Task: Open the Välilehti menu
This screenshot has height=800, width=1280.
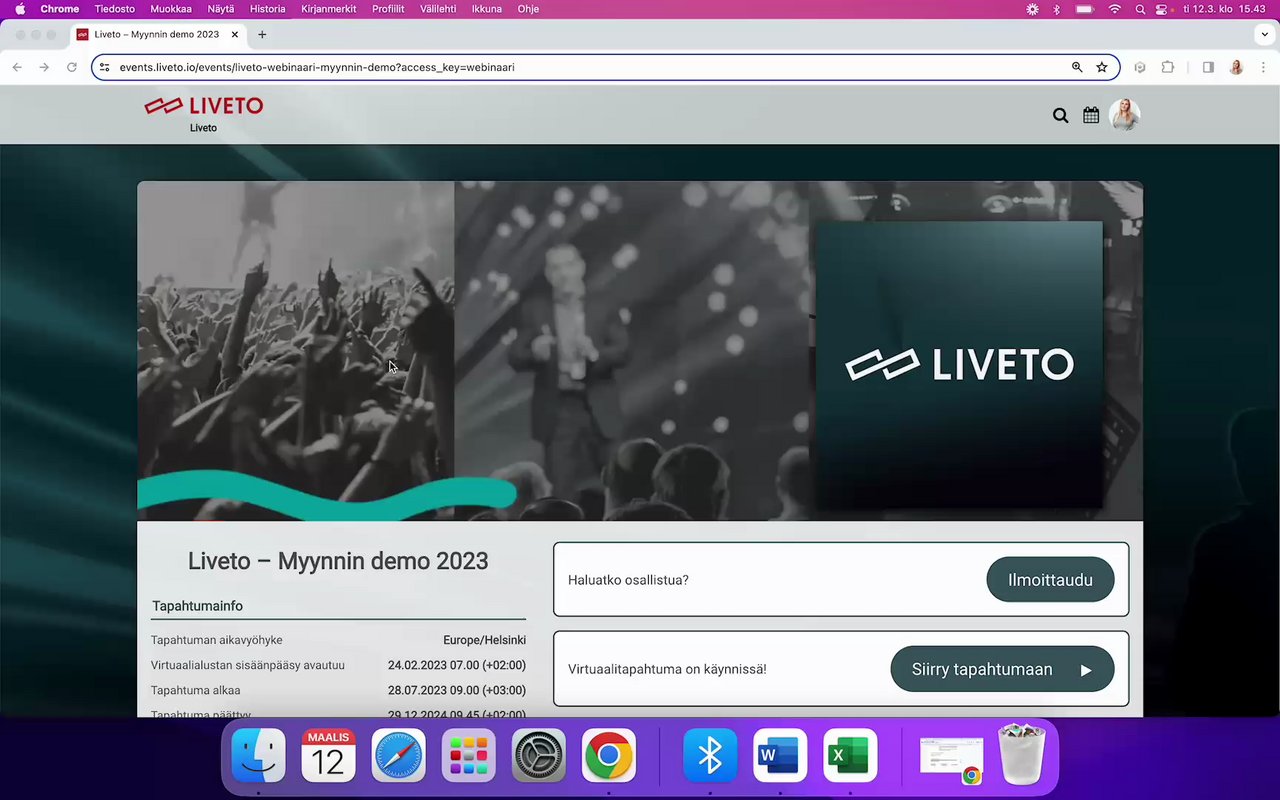Action: (438, 9)
